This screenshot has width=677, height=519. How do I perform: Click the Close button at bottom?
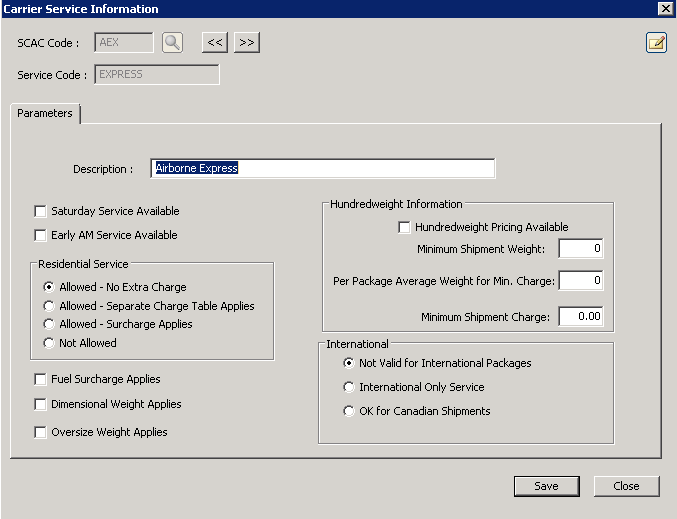626,486
